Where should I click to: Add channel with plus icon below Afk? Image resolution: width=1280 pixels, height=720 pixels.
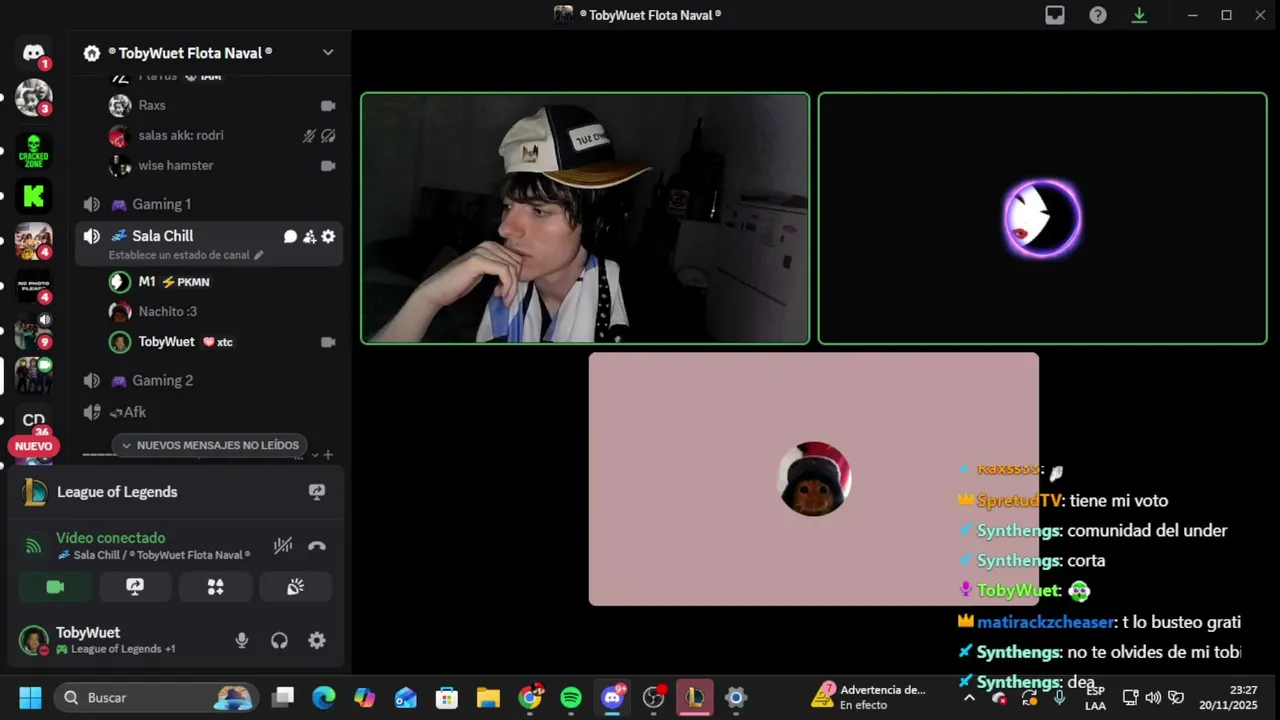click(x=328, y=455)
